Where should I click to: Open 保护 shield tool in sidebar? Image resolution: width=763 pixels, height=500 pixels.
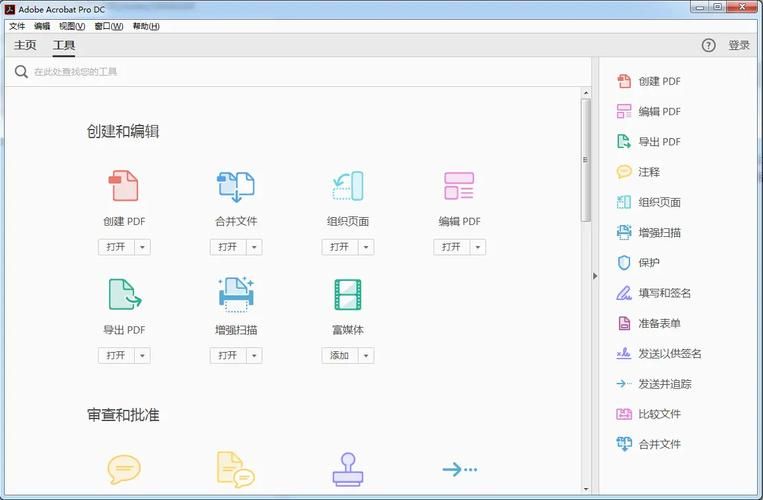(638, 263)
